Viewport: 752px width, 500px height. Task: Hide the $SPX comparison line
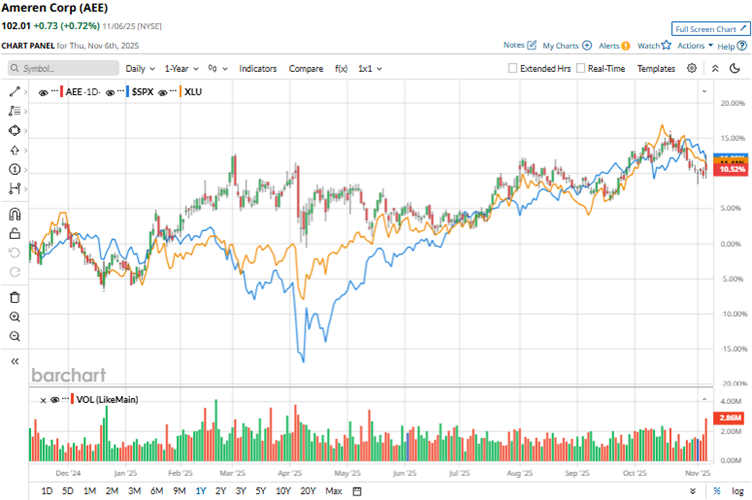(x=110, y=92)
